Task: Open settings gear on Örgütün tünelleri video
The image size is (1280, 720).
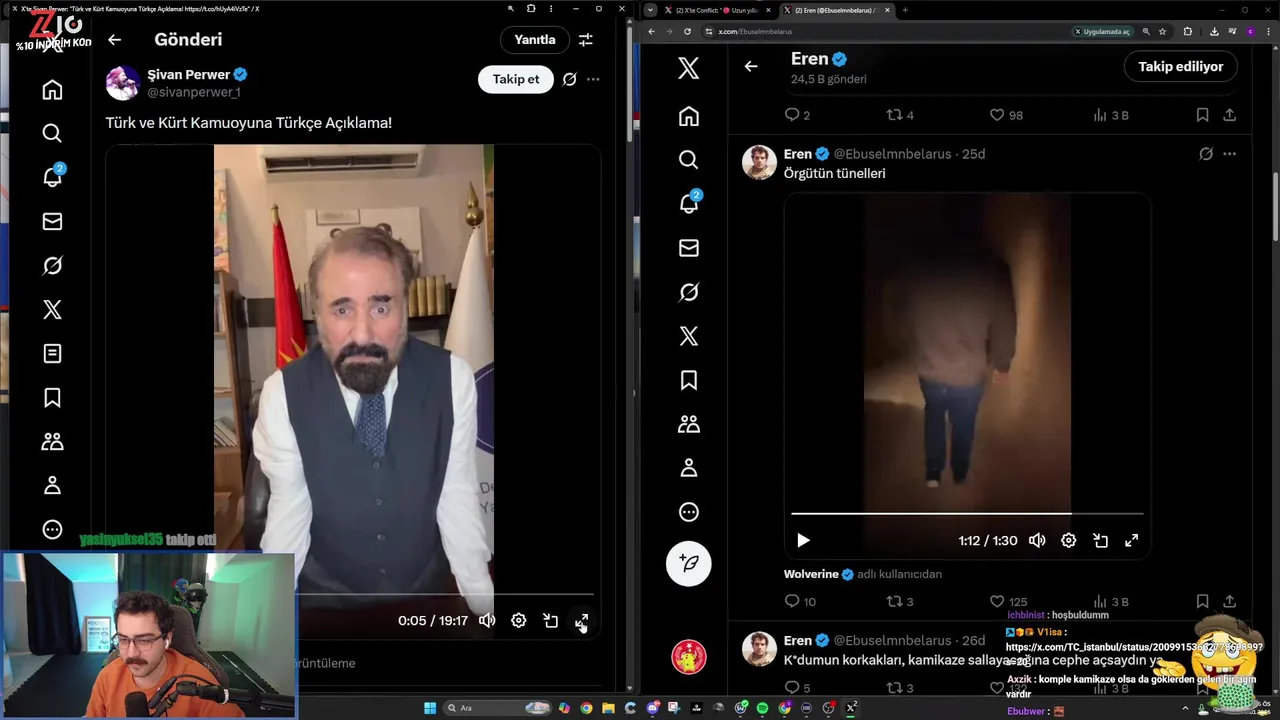Action: (1069, 540)
